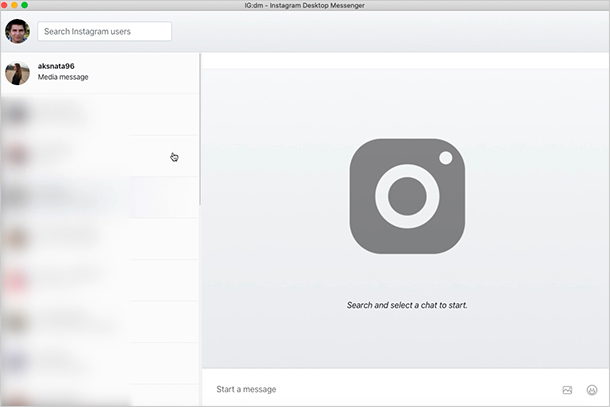Click the large Instagram camera logo

point(407,195)
